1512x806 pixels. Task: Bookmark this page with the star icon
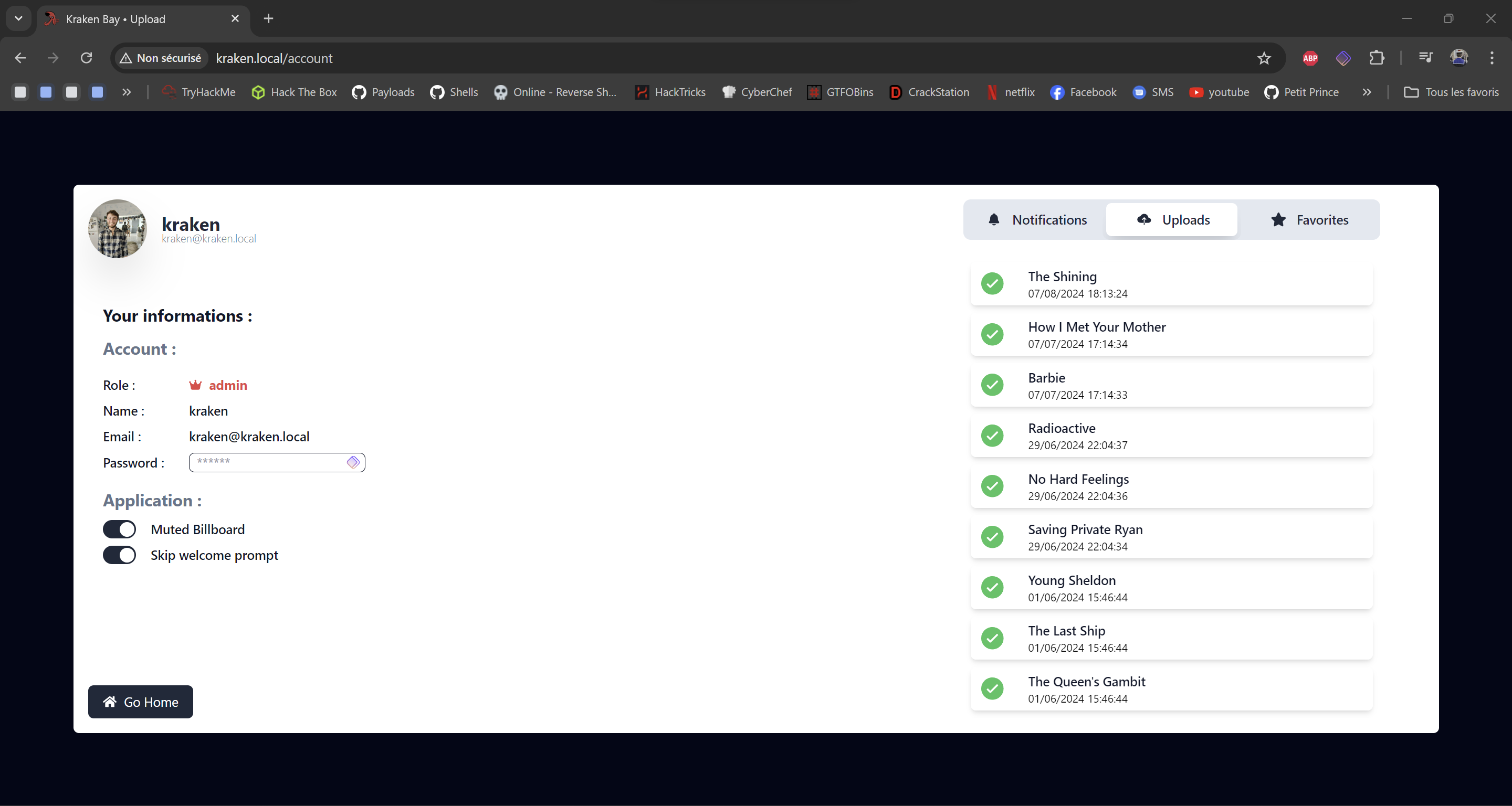tap(1264, 58)
